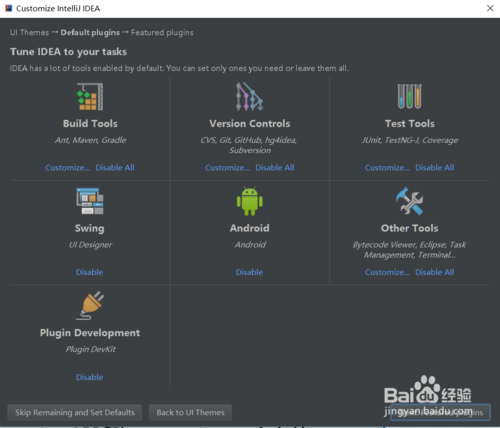Click the 'UI Designer' description text
The width and height of the screenshot is (500, 428).
pyautogui.click(x=90, y=245)
